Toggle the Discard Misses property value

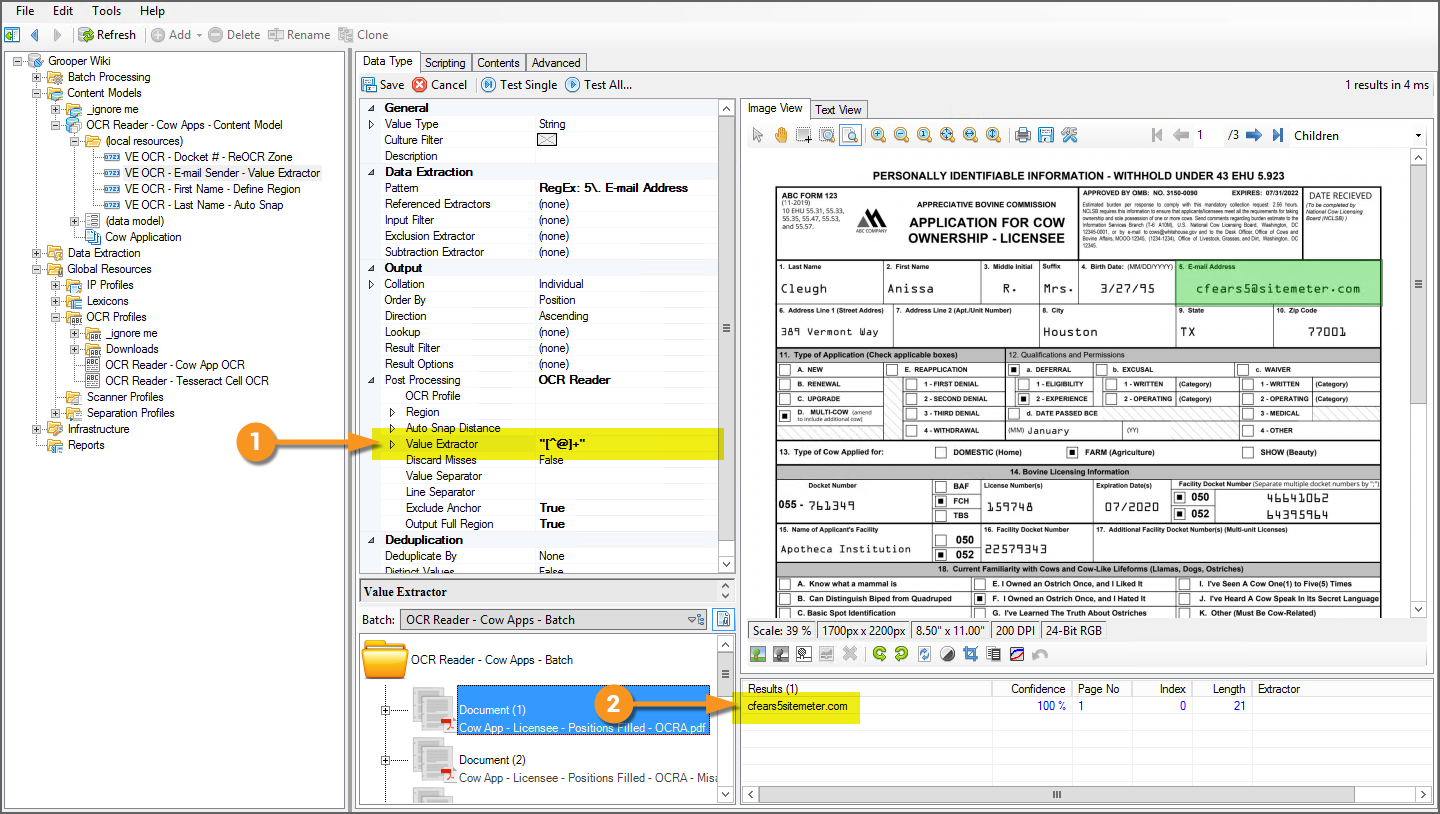(552, 460)
